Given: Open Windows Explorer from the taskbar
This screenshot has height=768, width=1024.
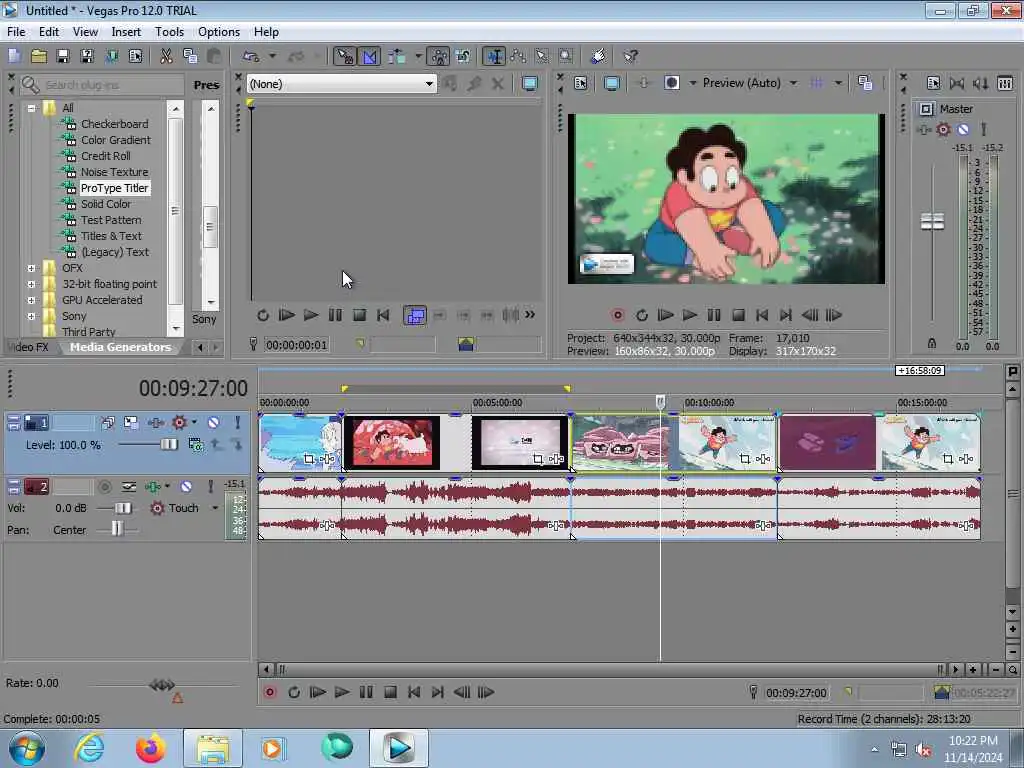Looking at the screenshot, I should (x=212, y=748).
